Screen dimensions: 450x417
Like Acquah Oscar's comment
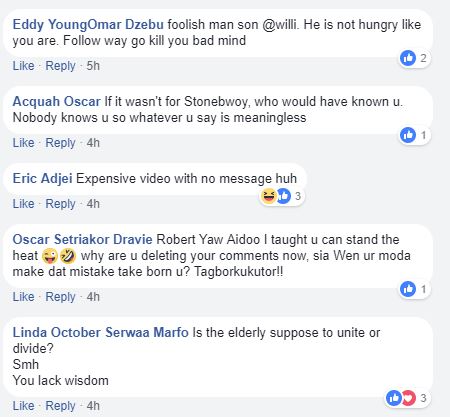click(x=23, y=143)
